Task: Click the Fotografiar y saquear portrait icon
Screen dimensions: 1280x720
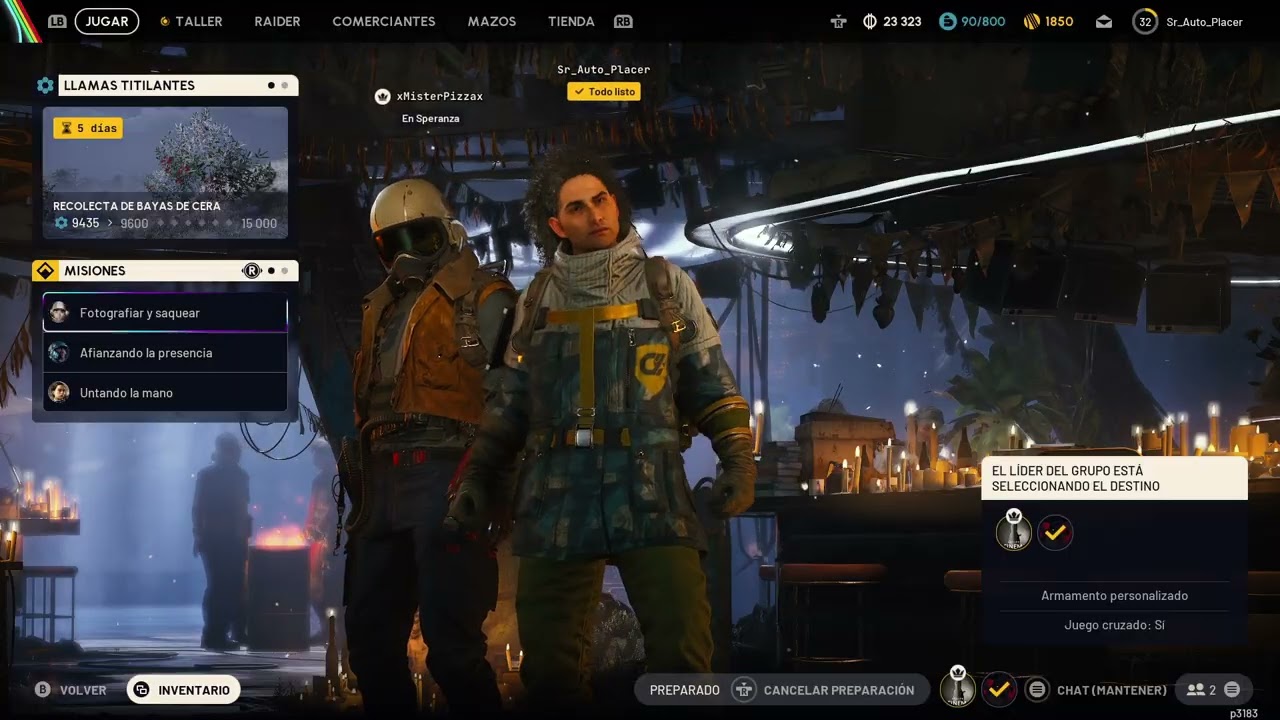Action: click(x=59, y=313)
